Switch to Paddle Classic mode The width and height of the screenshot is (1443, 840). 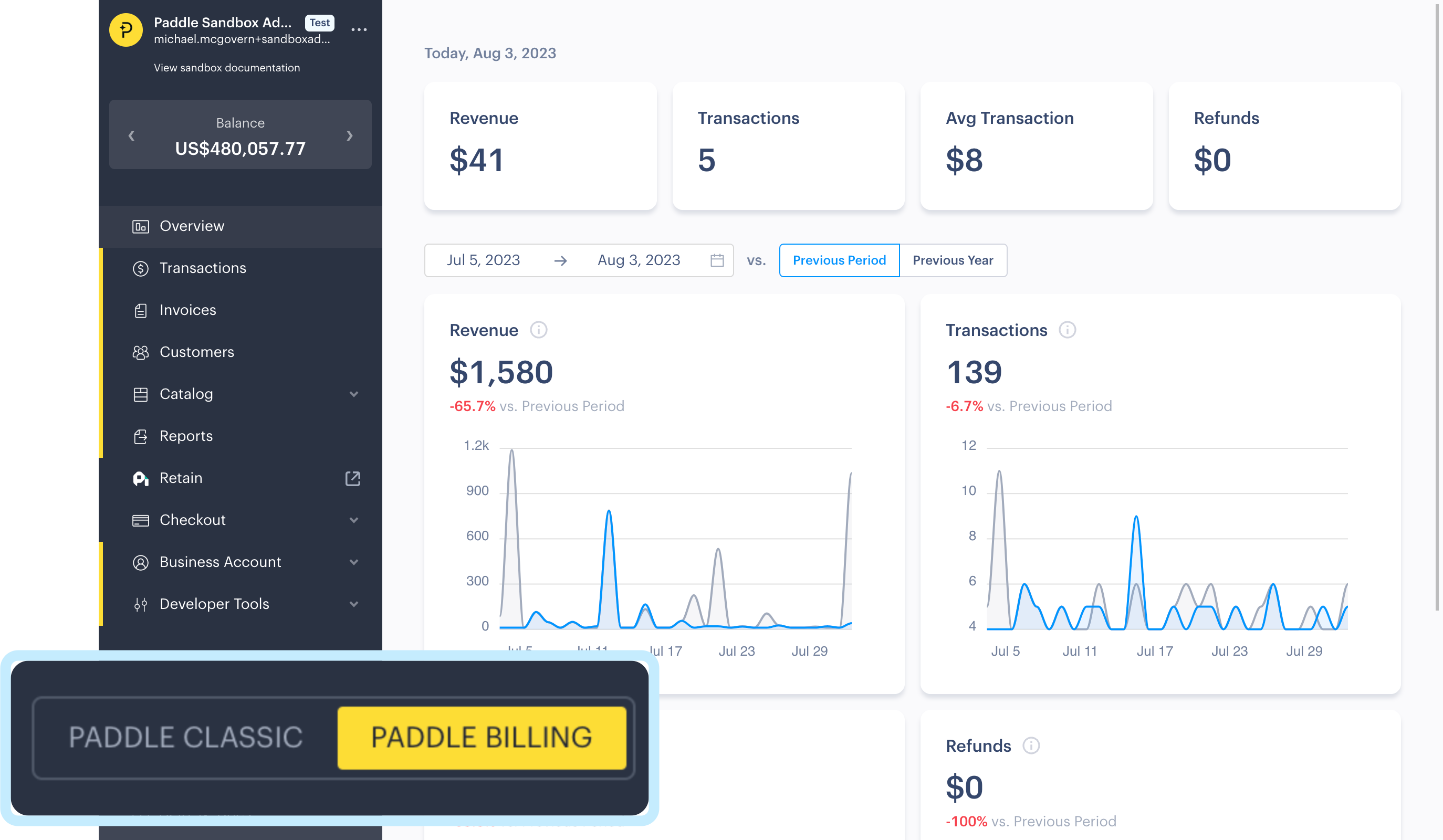point(185,738)
